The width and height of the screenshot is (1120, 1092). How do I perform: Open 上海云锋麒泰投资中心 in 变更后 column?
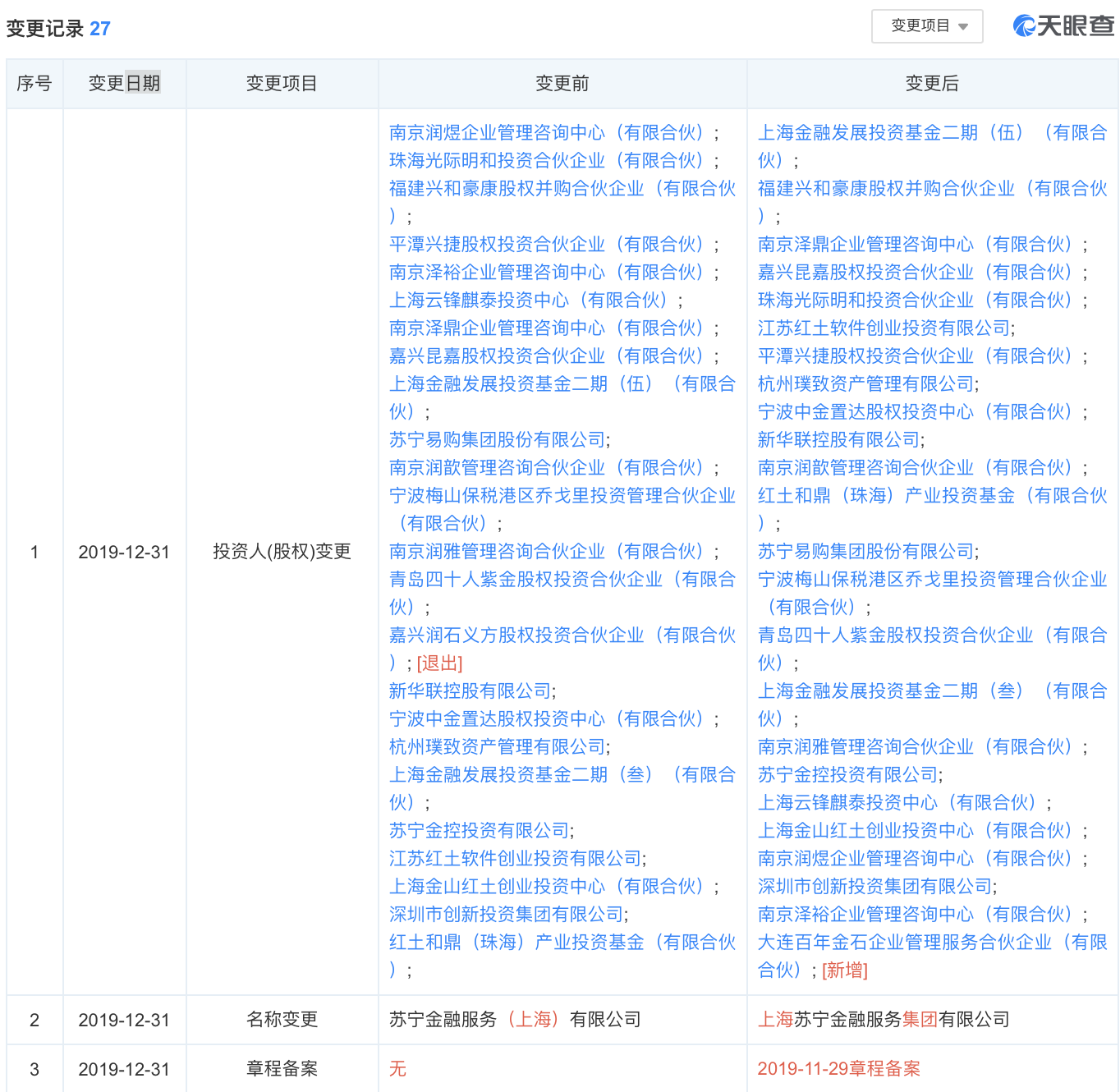(902, 803)
